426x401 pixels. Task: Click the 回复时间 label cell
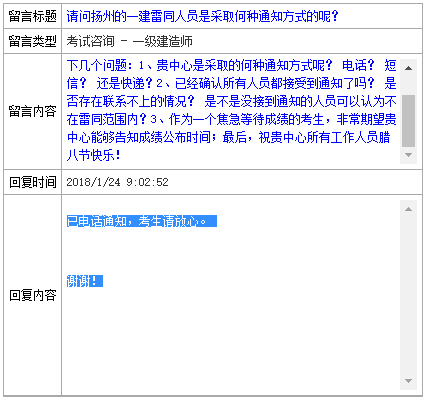(x=33, y=182)
